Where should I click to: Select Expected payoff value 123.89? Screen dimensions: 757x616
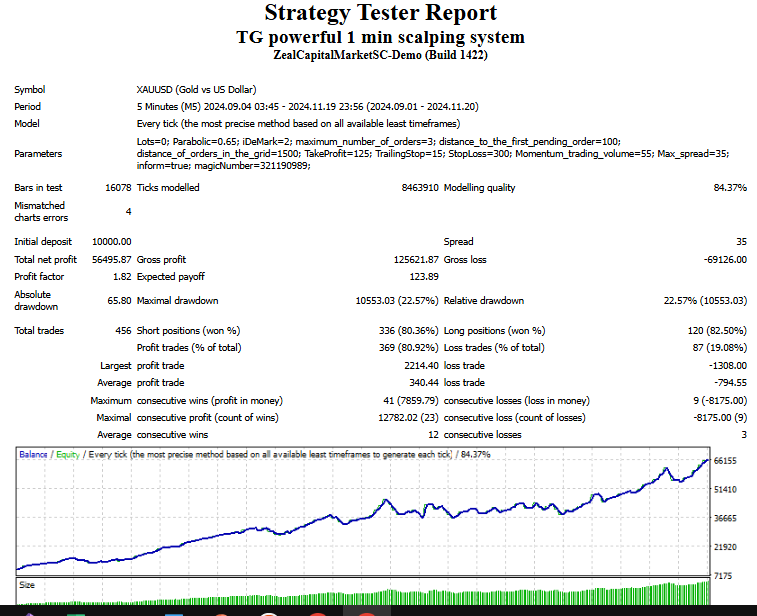[424, 277]
